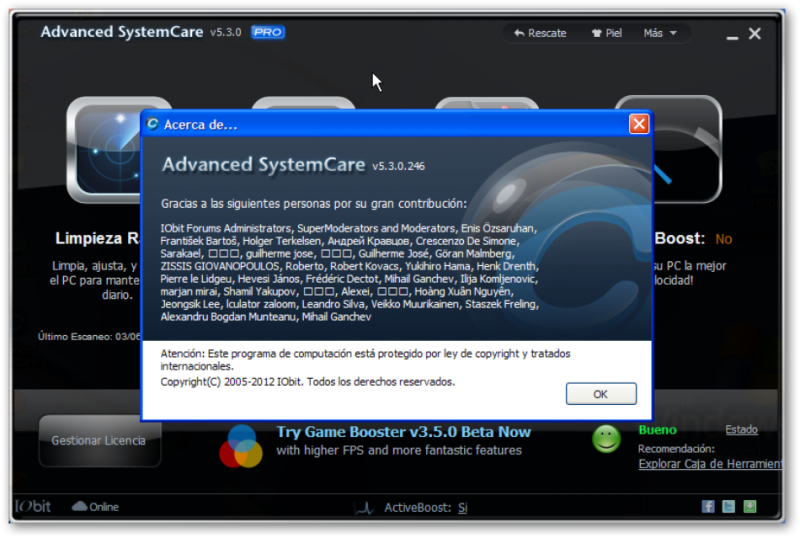Image resolution: width=800 pixels, height=538 pixels.
Task: Expand the Más dropdown menu
Action: point(660,33)
